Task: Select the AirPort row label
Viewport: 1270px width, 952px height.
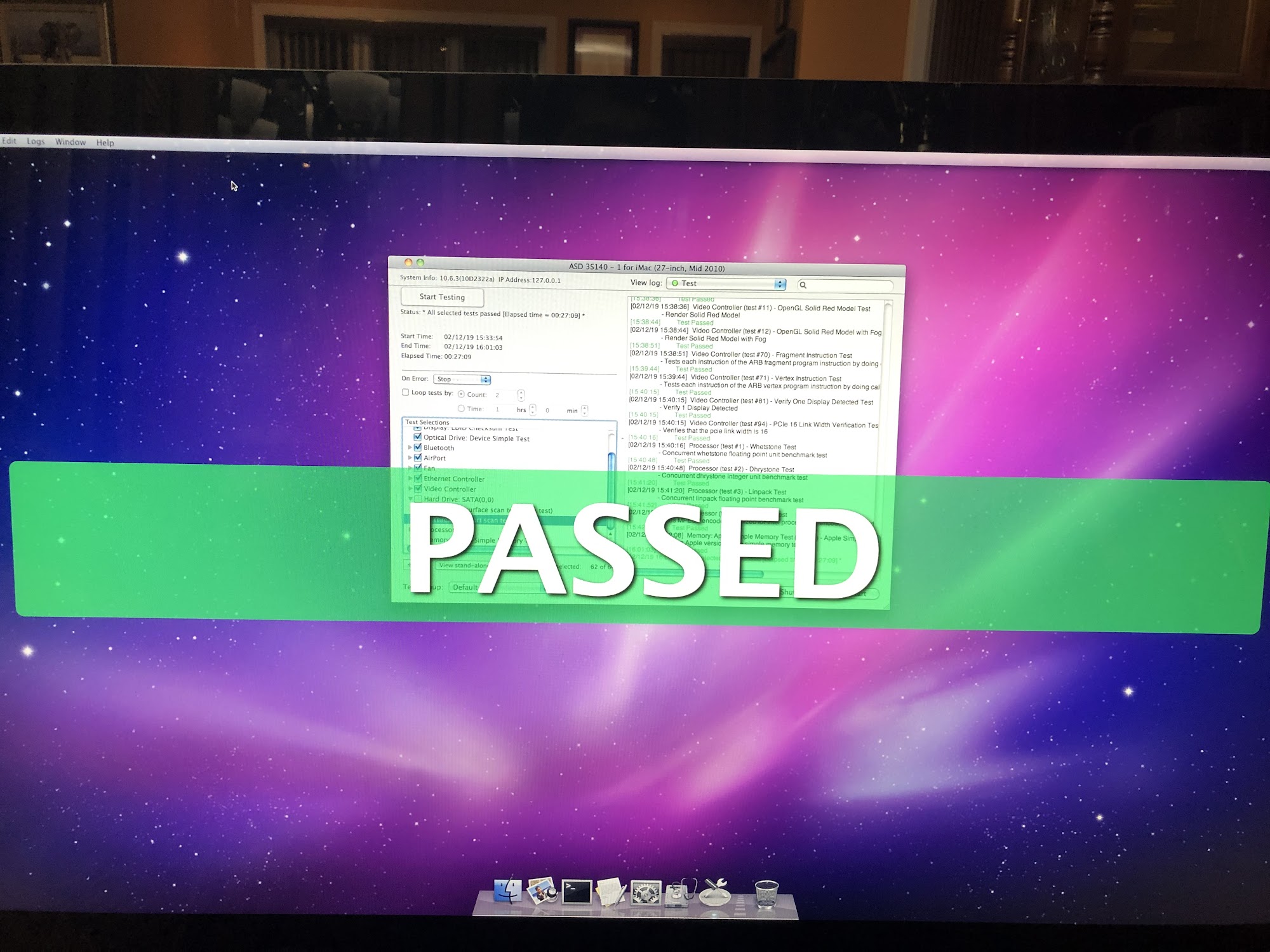Action: point(434,458)
